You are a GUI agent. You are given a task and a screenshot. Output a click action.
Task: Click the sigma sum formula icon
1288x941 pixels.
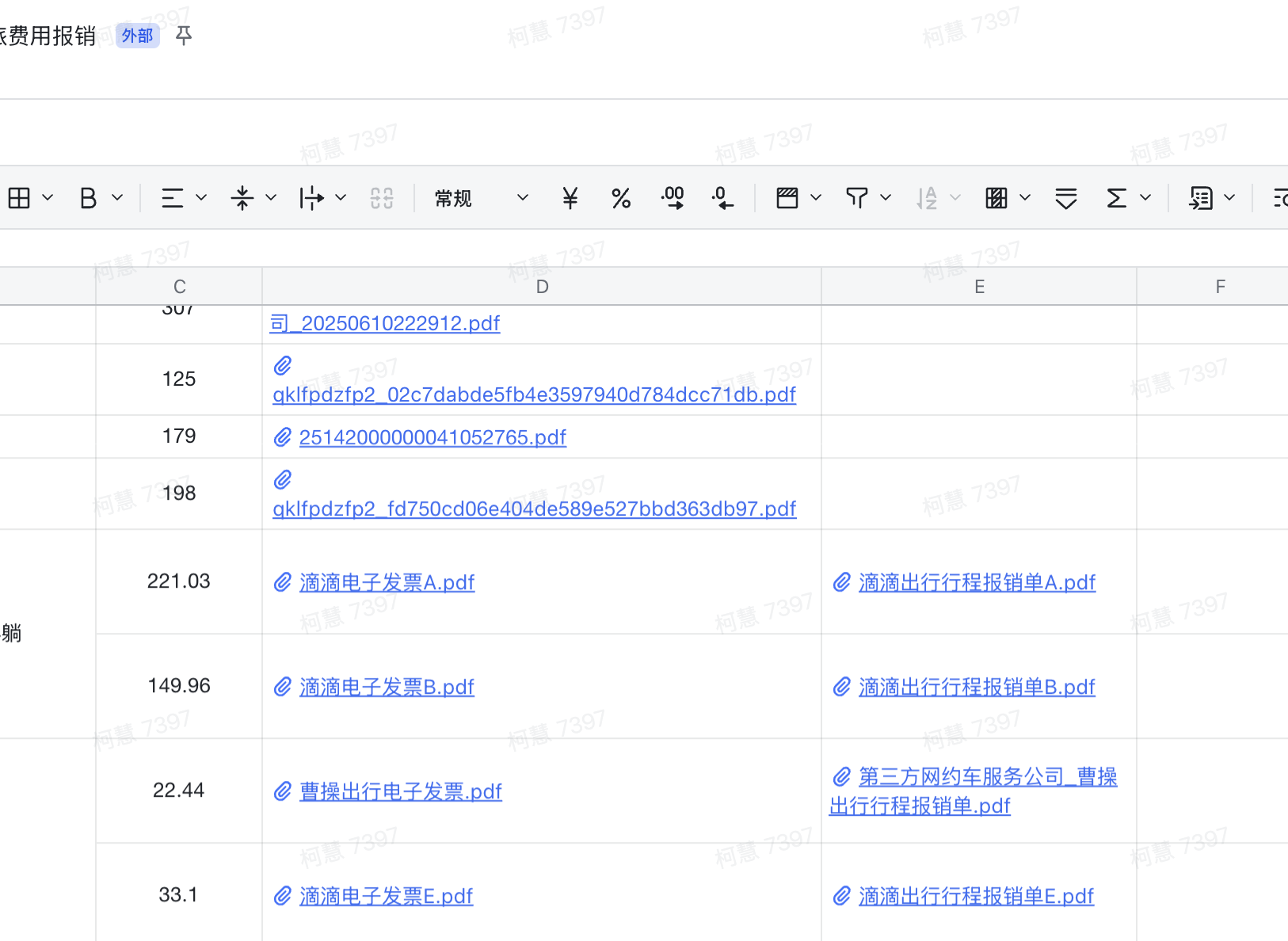click(x=1116, y=198)
